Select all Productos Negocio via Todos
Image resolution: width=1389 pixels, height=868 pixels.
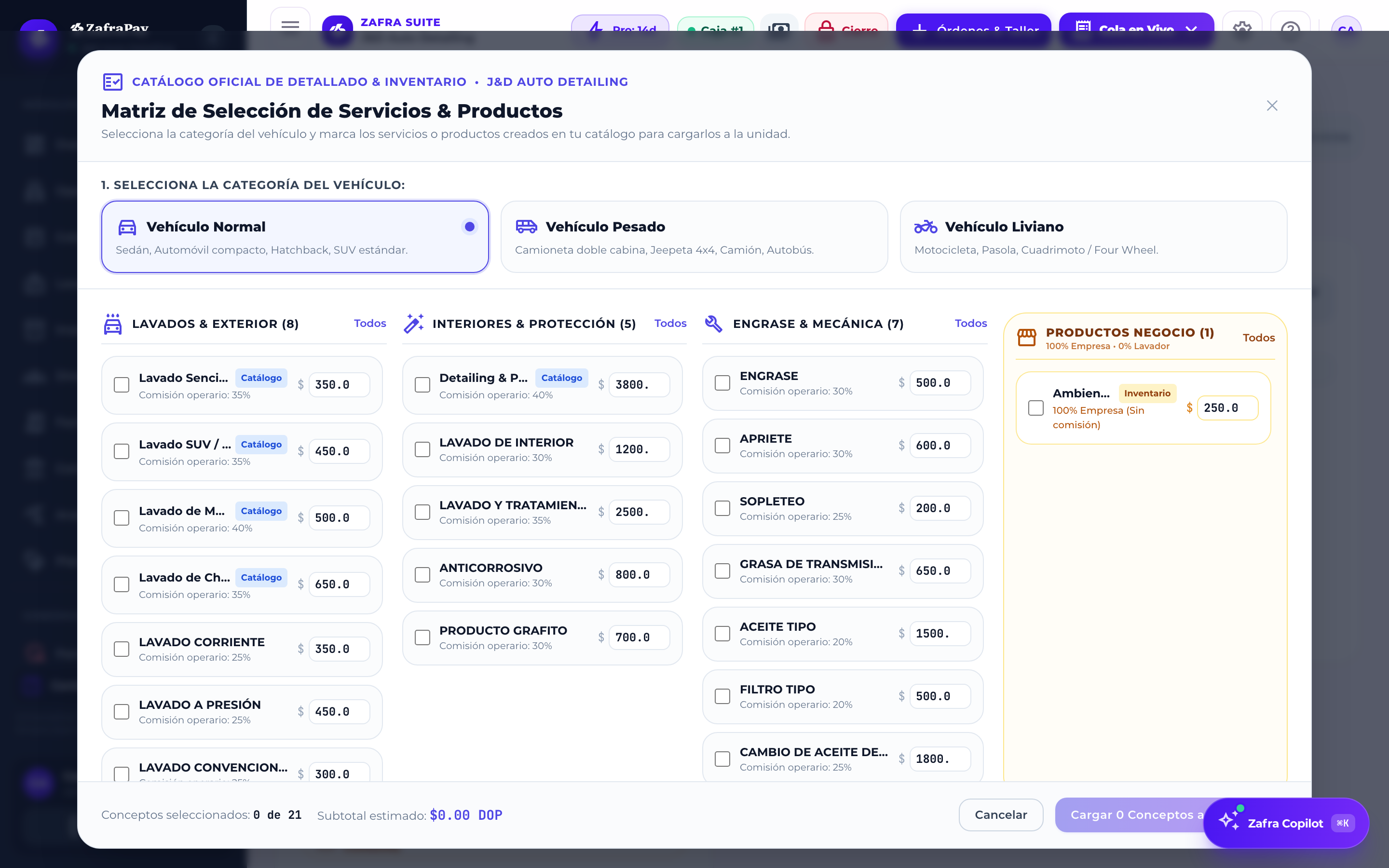[x=1259, y=338]
